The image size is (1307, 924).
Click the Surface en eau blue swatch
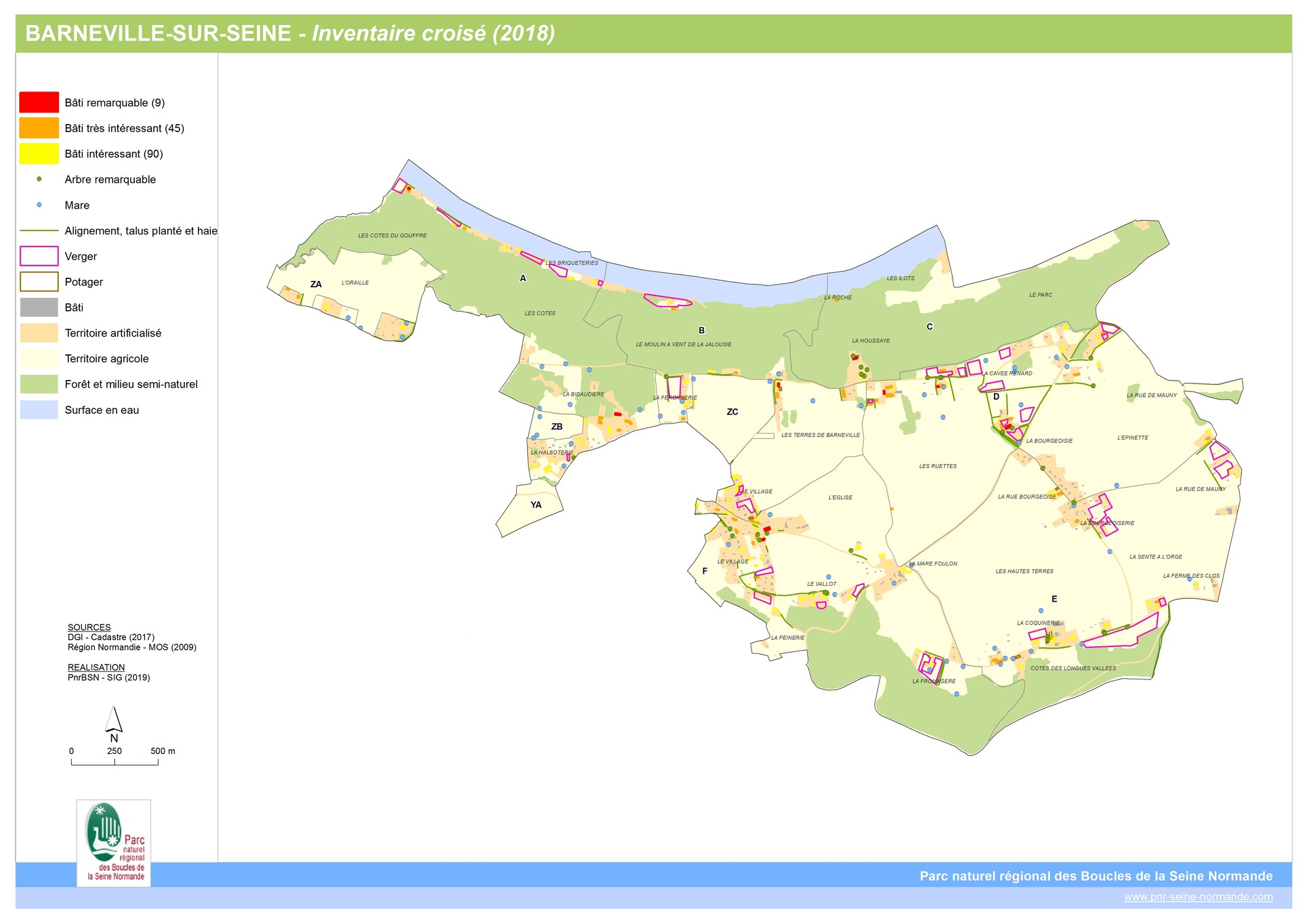(x=39, y=410)
